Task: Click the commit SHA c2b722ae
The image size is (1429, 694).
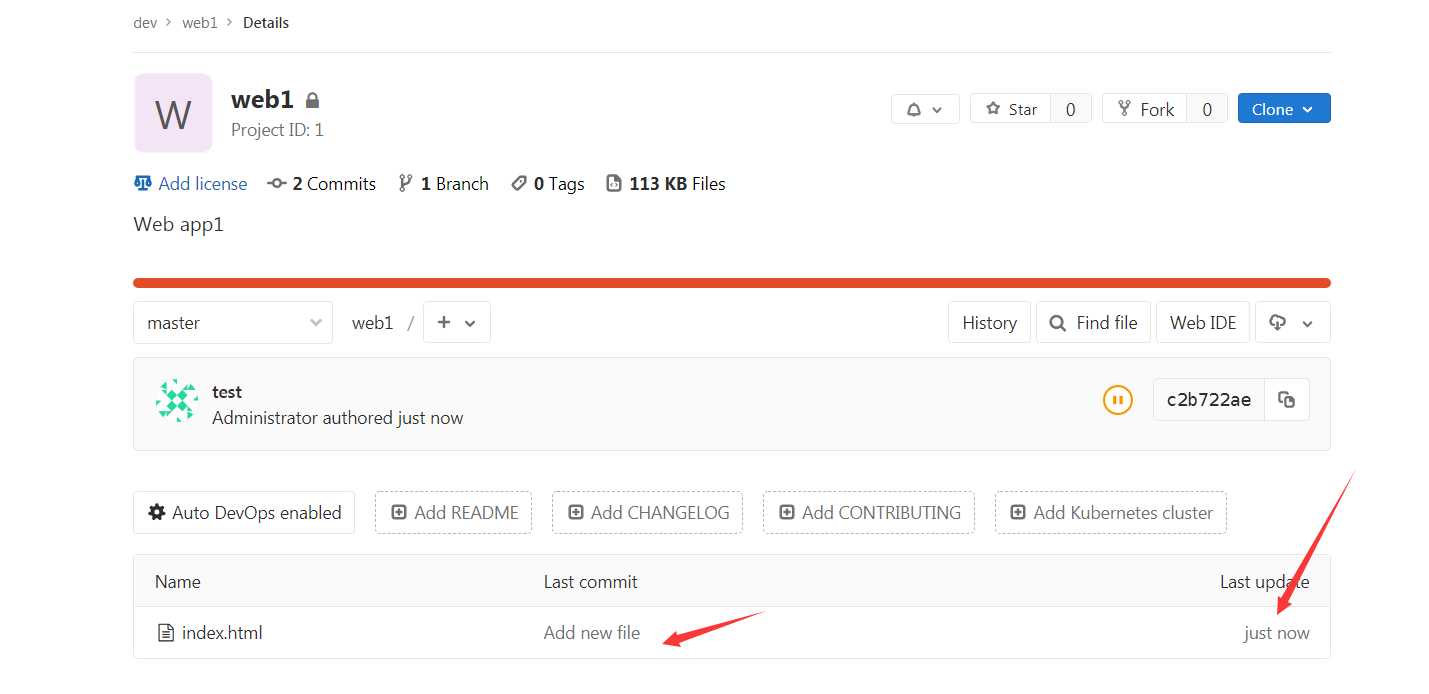Action: click(x=1209, y=400)
